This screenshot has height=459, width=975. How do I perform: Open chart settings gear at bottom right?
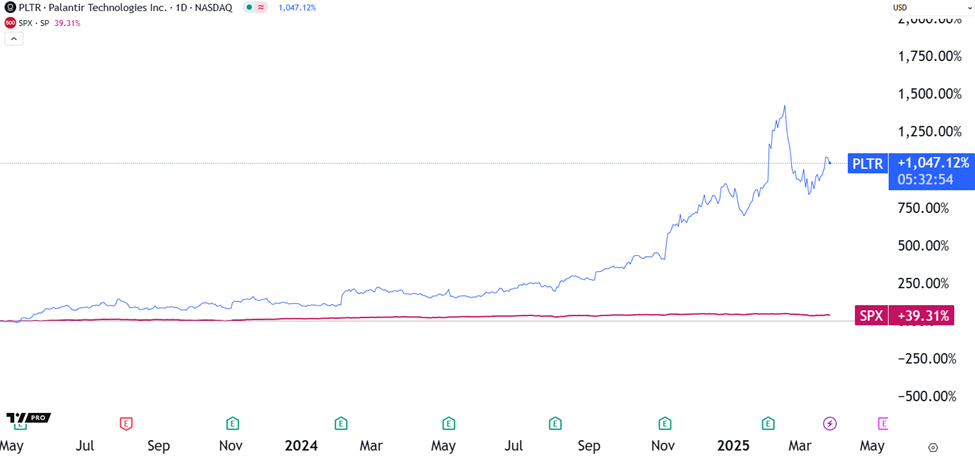(x=932, y=447)
